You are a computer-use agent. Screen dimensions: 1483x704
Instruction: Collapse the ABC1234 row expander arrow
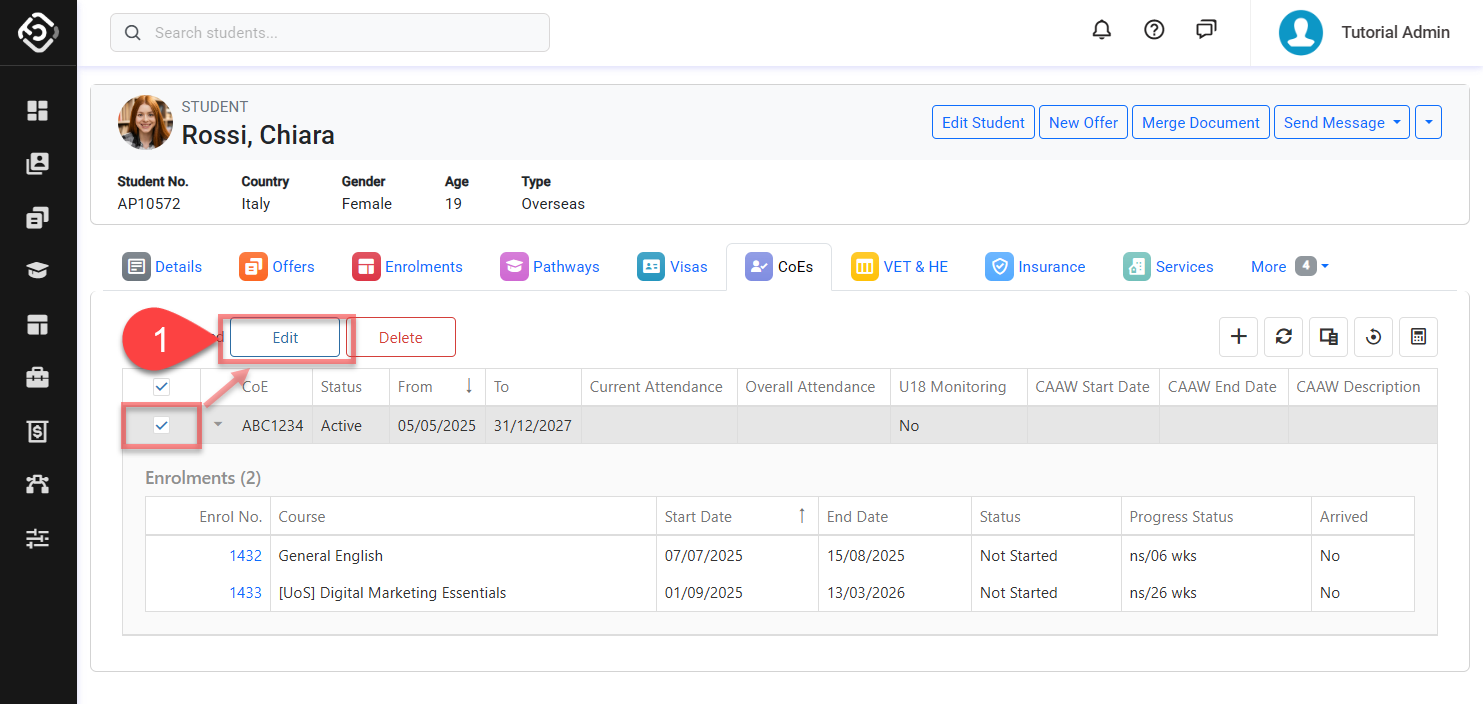(218, 425)
